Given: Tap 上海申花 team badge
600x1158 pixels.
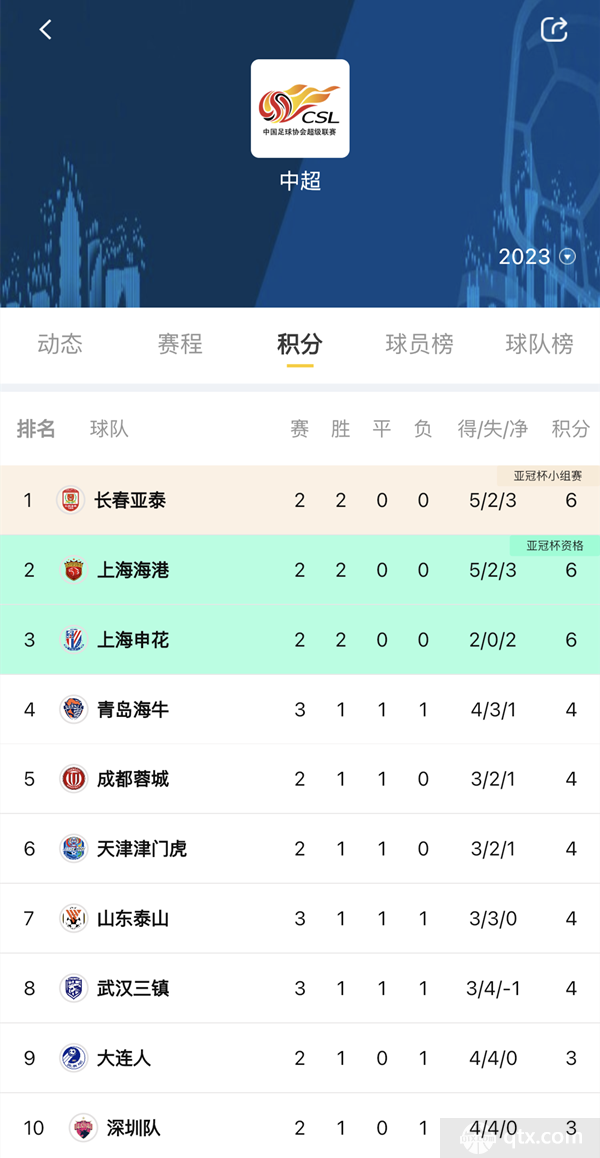Looking at the screenshot, I should tap(73, 640).
